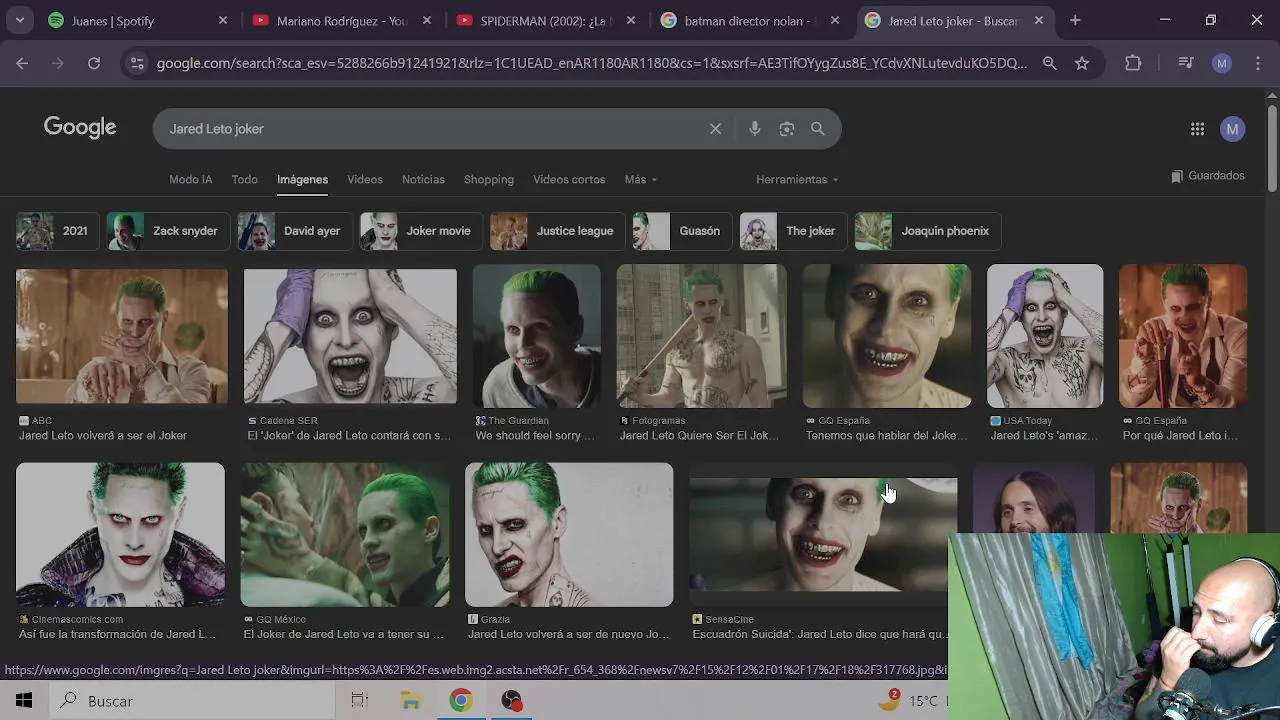Open Task View on taskbar
Viewport: 1280px width, 720px height.
pyautogui.click(x=360, y=701)
